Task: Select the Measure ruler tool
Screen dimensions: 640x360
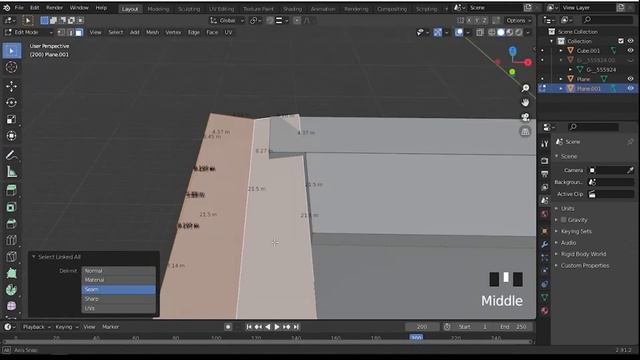Action: 11,172
